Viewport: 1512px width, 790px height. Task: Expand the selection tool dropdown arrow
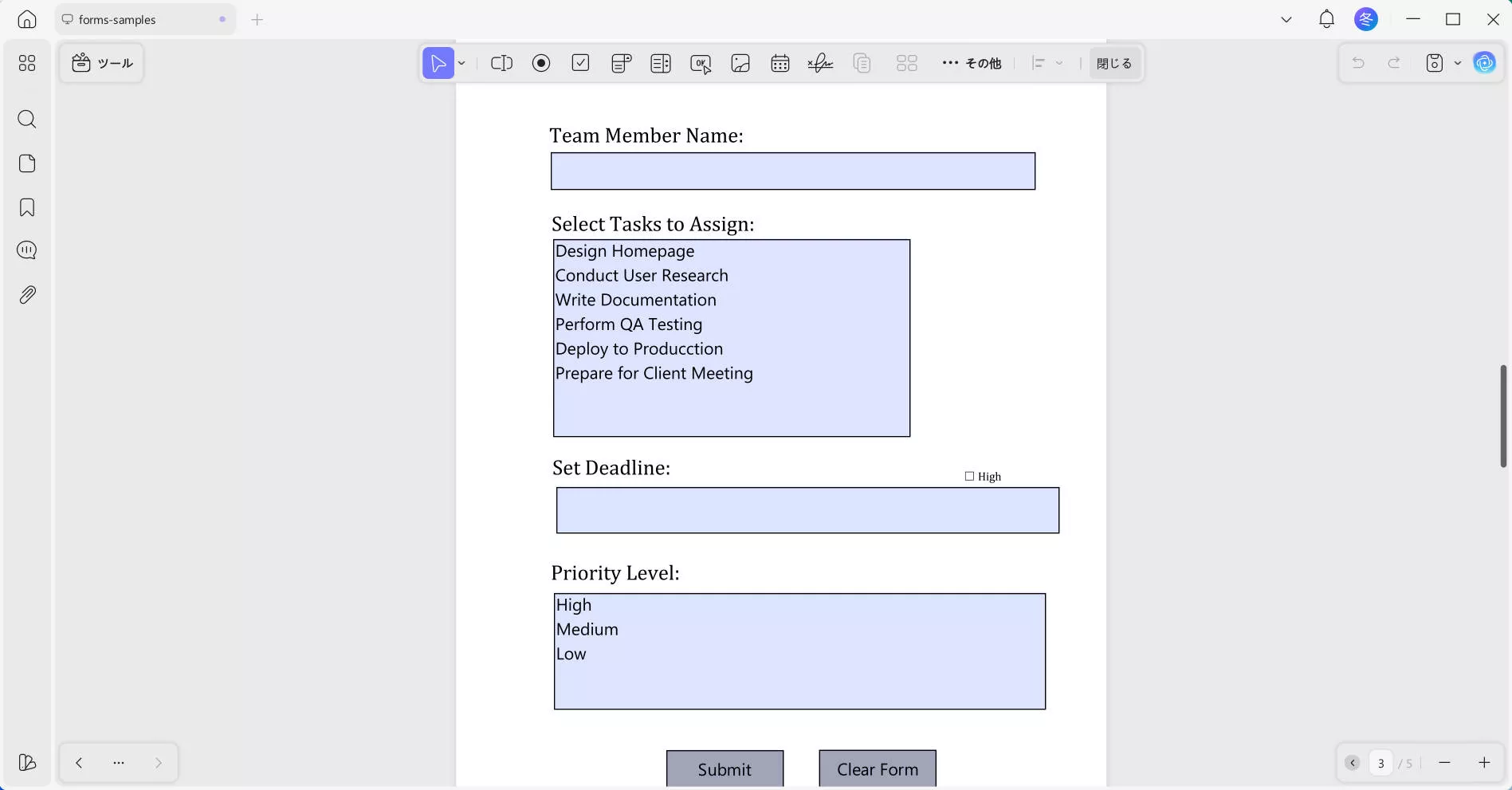461,63
